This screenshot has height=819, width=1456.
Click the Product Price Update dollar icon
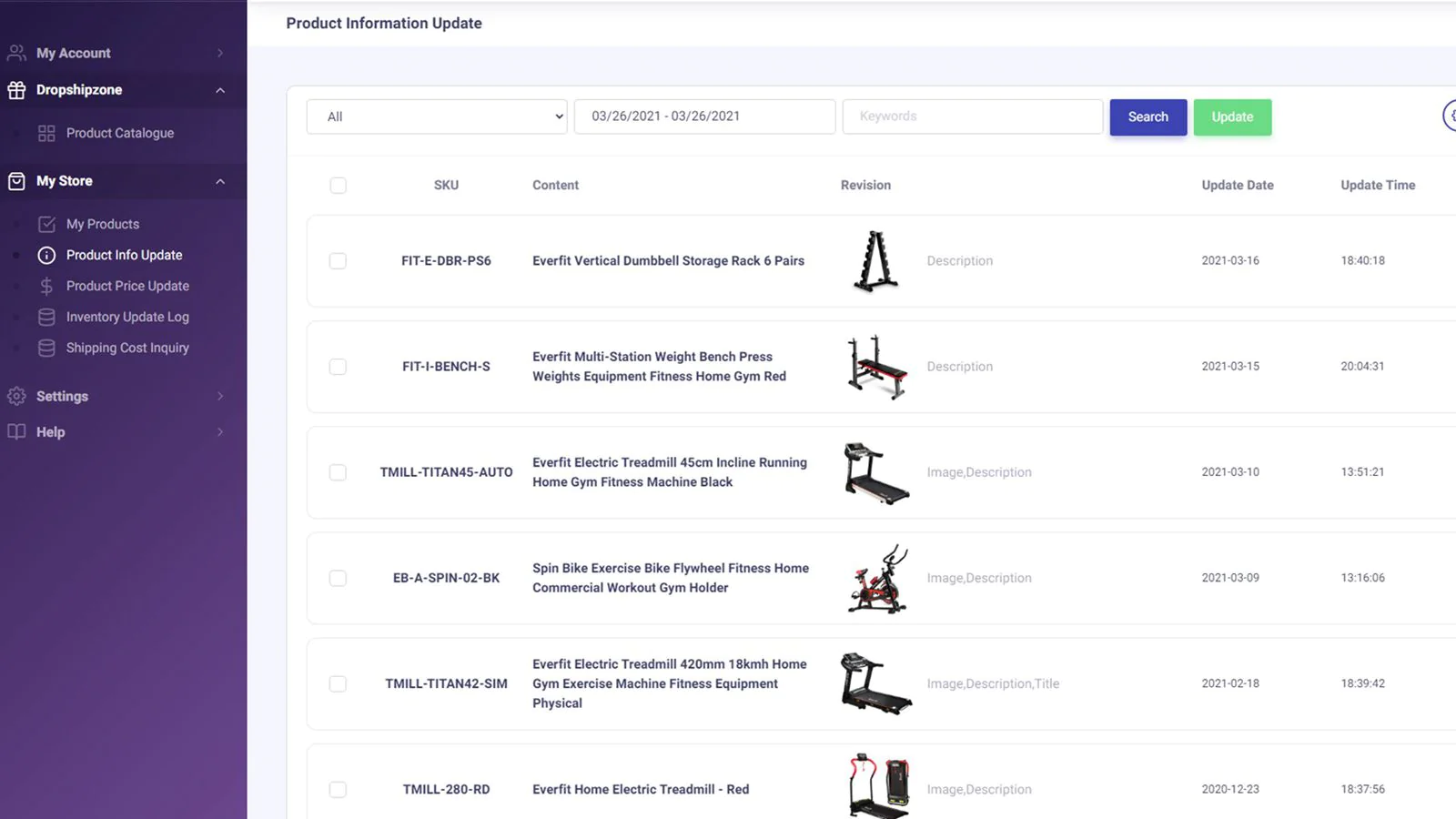(46, 285)
